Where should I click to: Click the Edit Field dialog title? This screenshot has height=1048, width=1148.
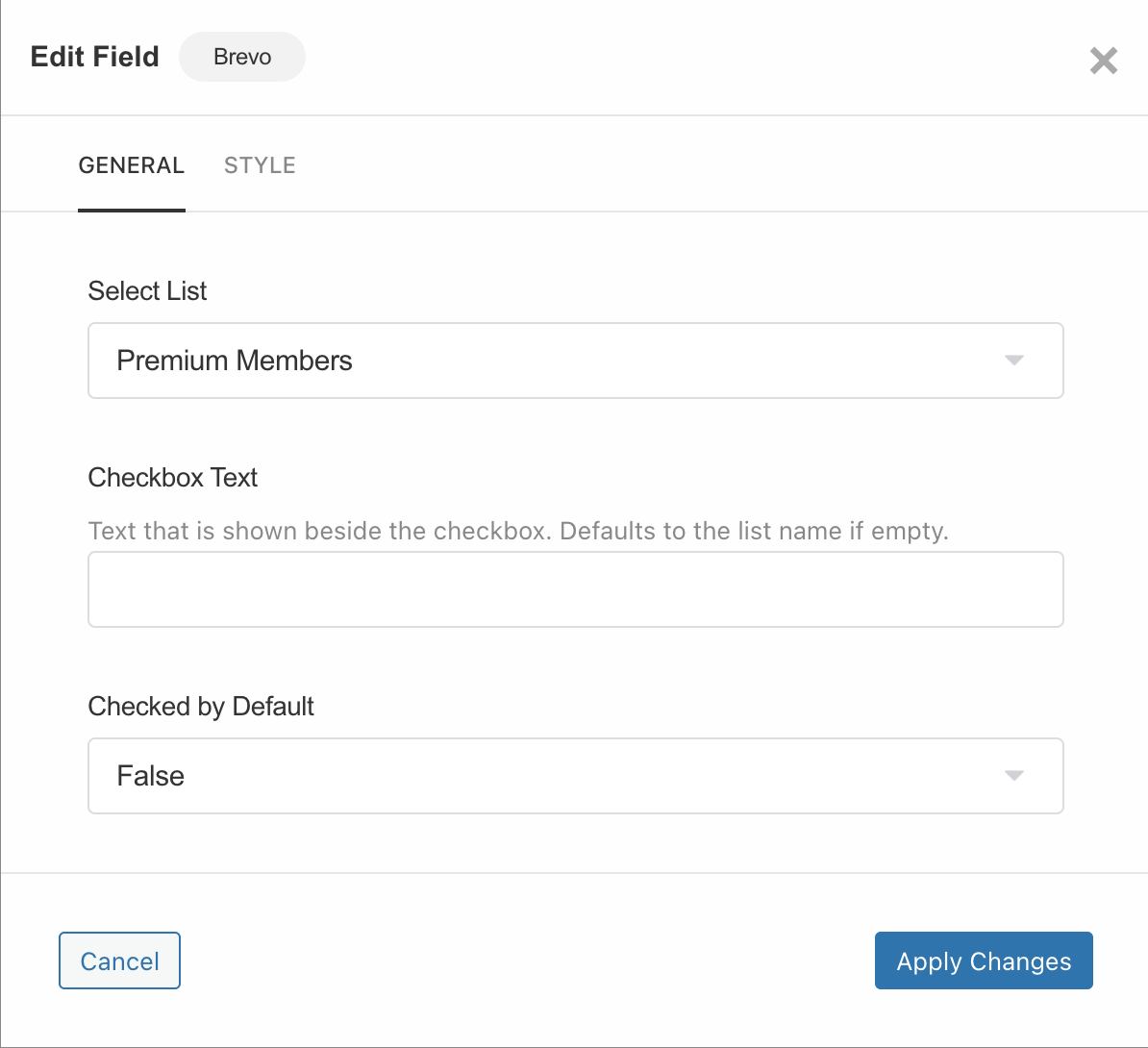(x=95, y=57)
